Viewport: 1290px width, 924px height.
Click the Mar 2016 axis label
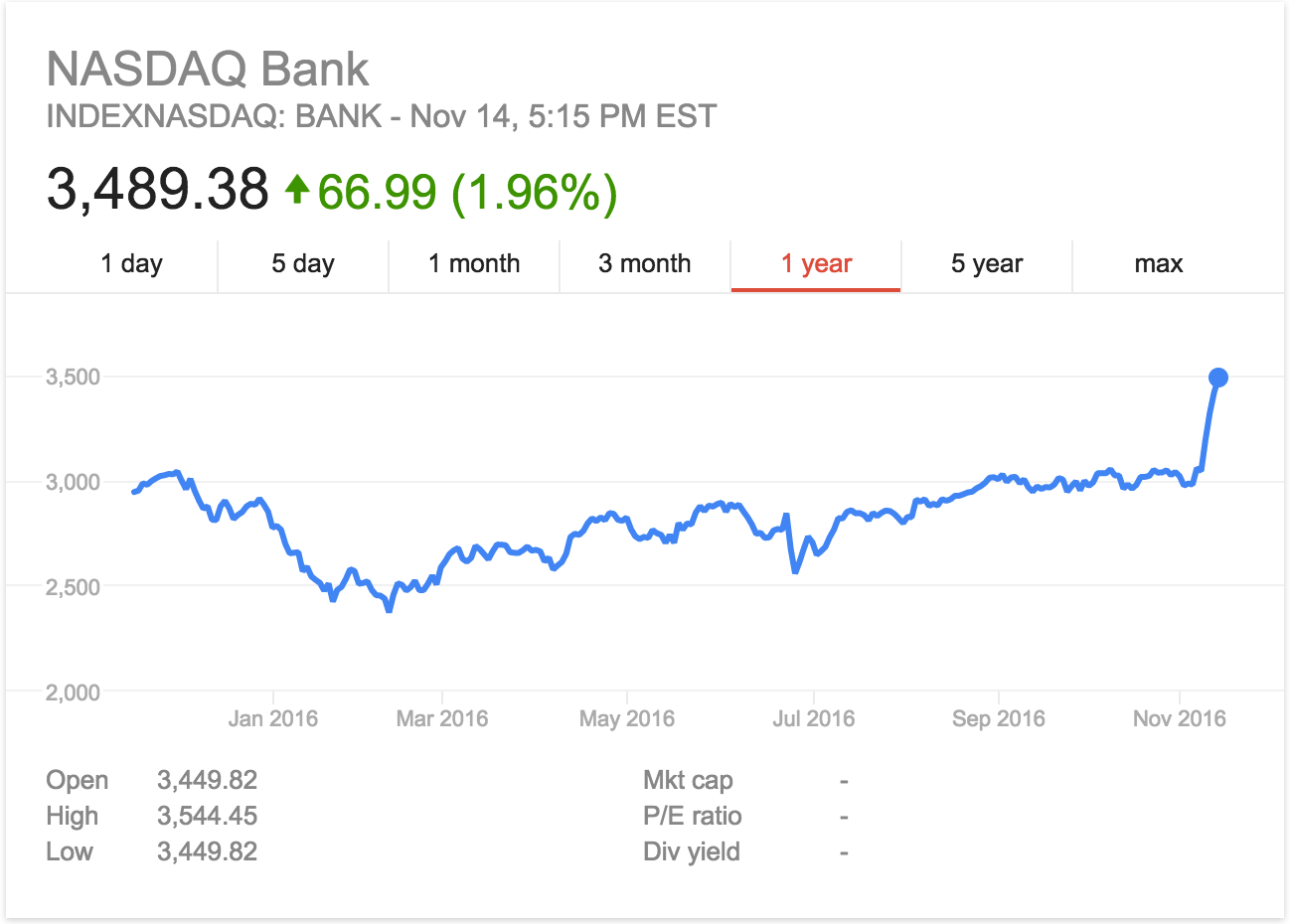(442, 718)
